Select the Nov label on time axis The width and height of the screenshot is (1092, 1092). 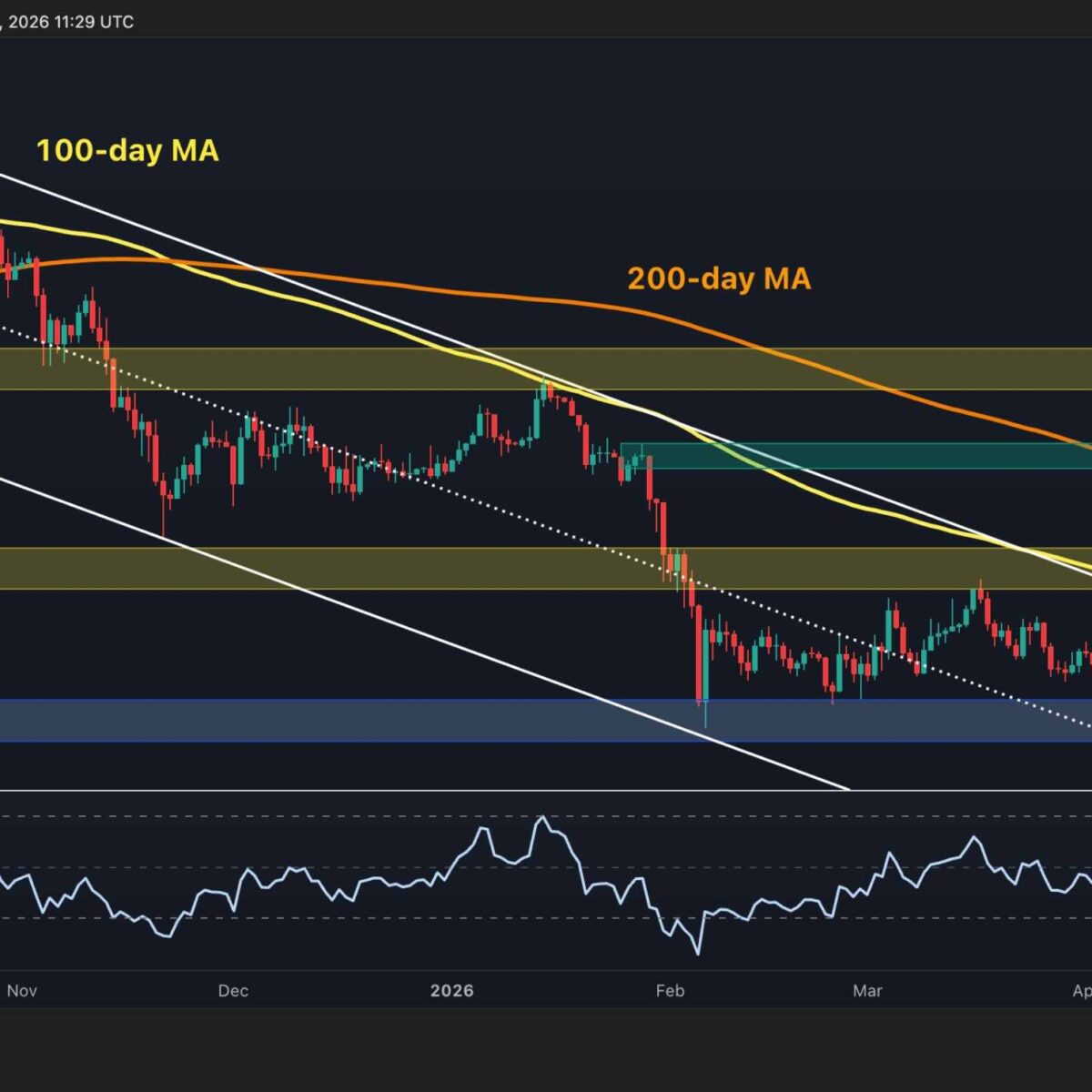(x=22, y=990)
